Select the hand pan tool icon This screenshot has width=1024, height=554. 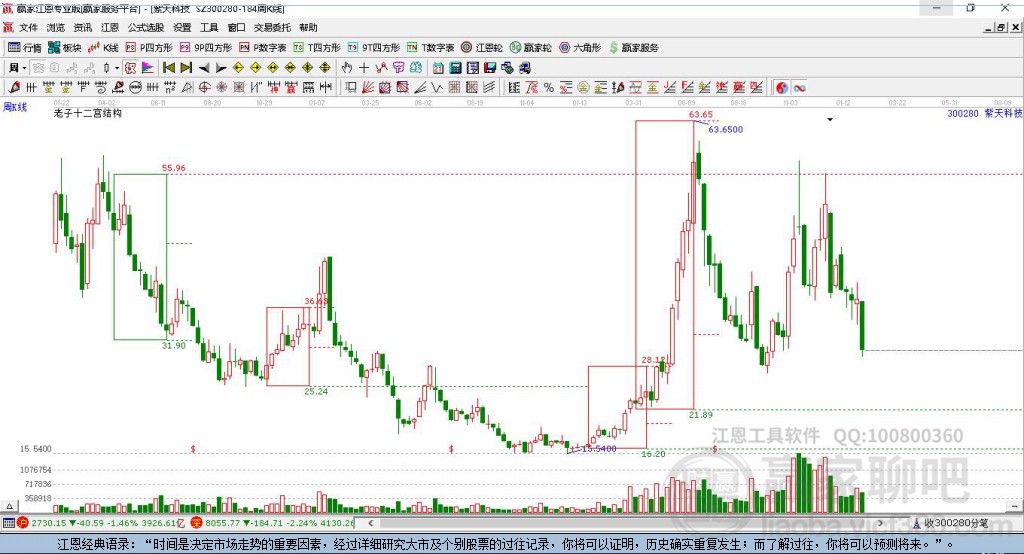pos(347,68)
